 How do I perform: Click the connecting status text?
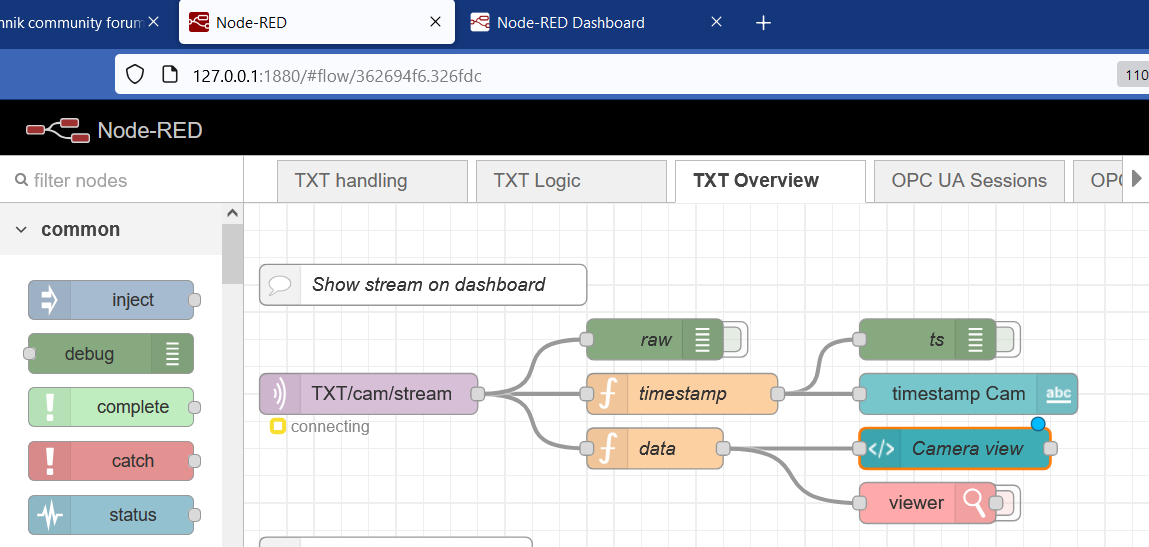(330, 426)
